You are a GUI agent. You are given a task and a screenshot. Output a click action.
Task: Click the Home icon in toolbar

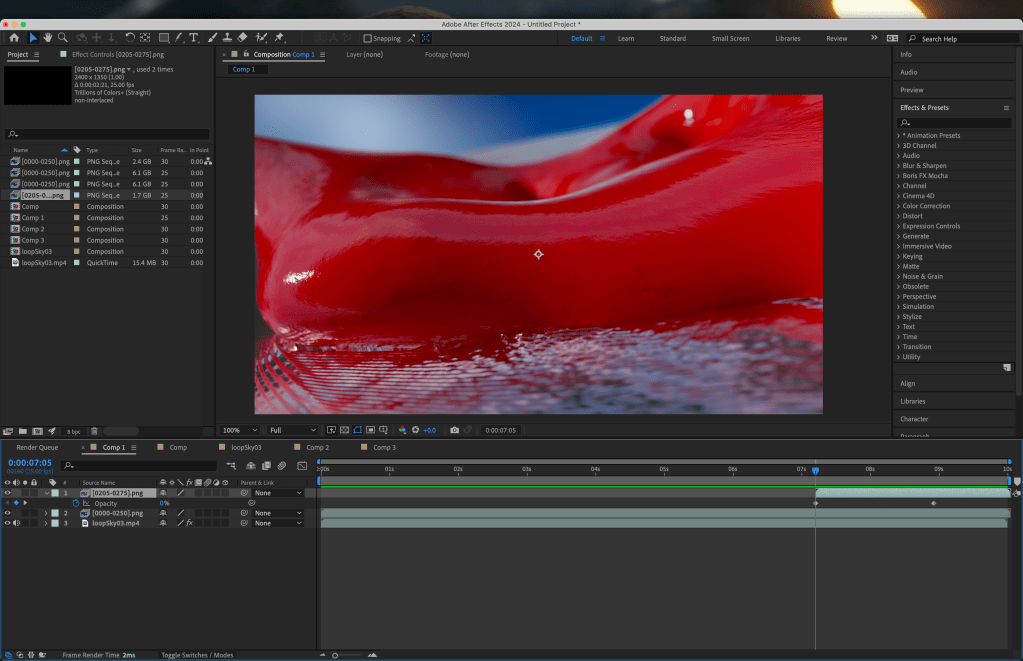point(14,38)
